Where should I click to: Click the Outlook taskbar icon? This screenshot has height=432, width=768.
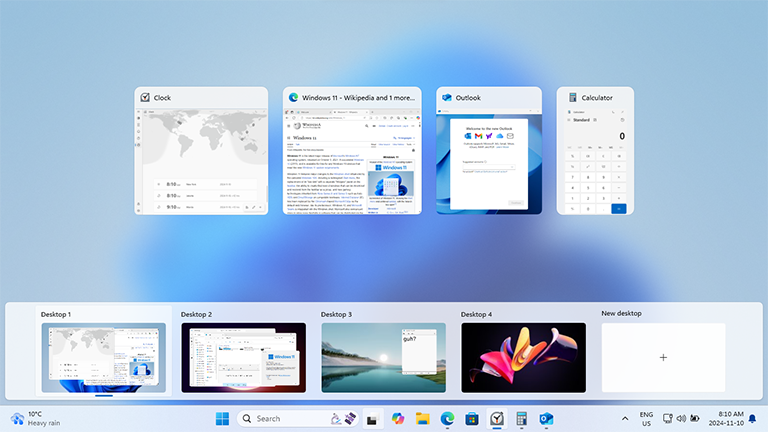[x=547, y=418]
